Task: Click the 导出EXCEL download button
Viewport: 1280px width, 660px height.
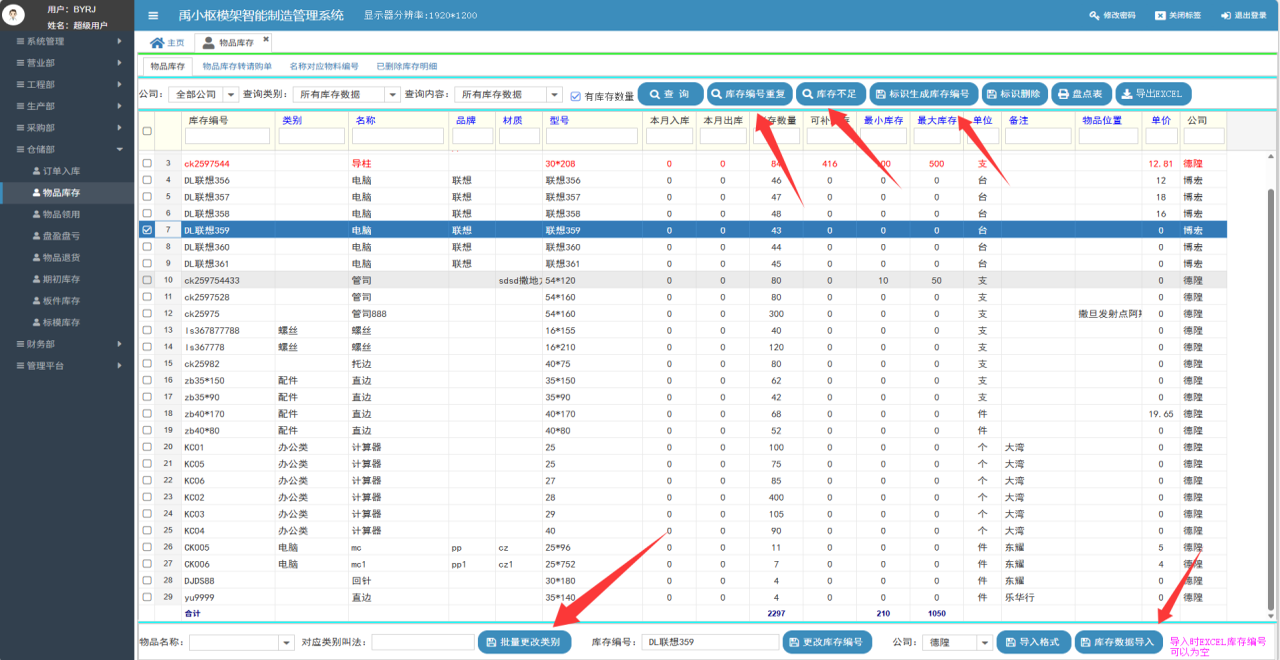Action: (1153, 94)
